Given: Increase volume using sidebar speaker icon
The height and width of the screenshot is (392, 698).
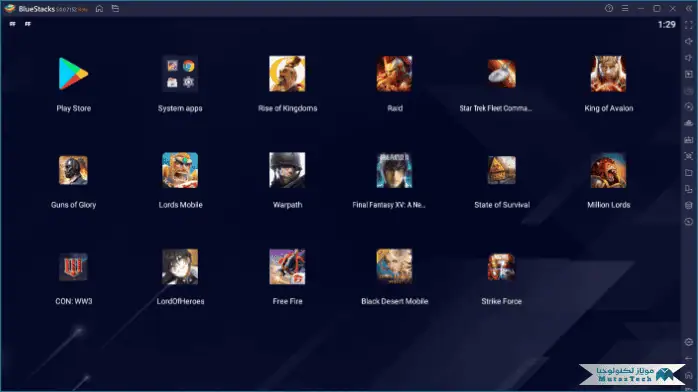Looking at the screenshot, I should (x=689, y=41).
